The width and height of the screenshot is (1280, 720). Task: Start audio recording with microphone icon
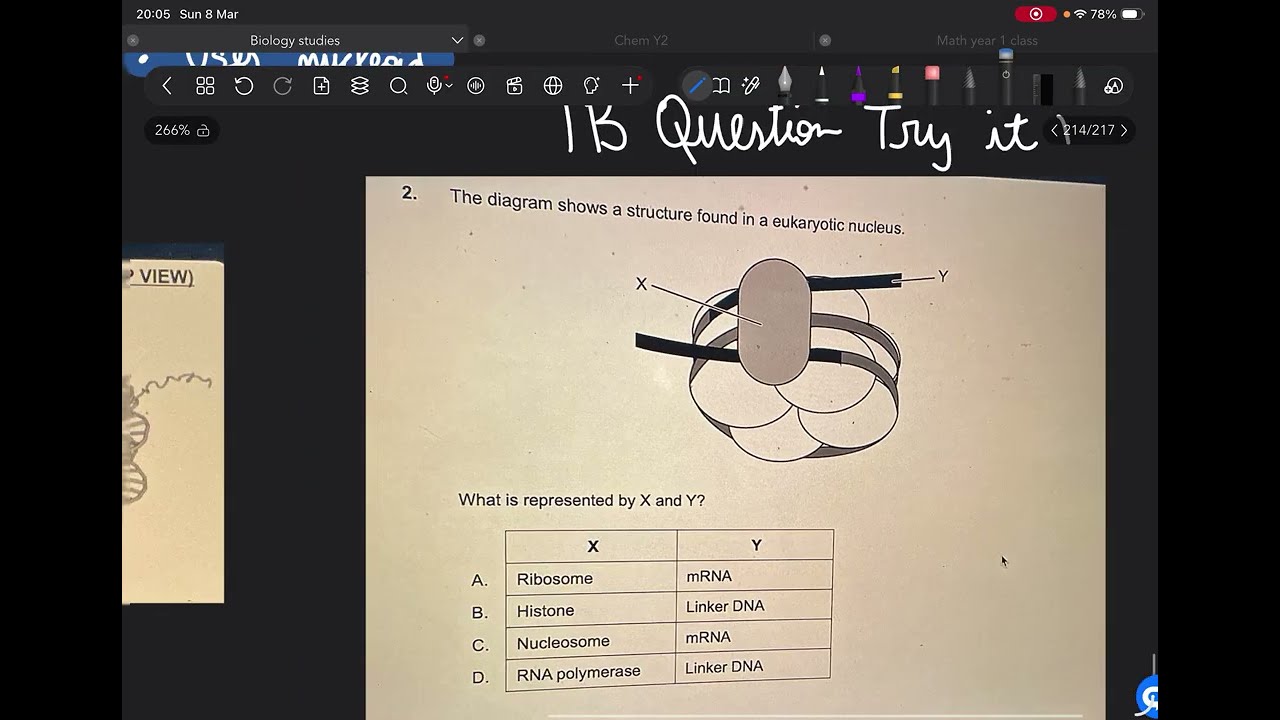(434, 86)
